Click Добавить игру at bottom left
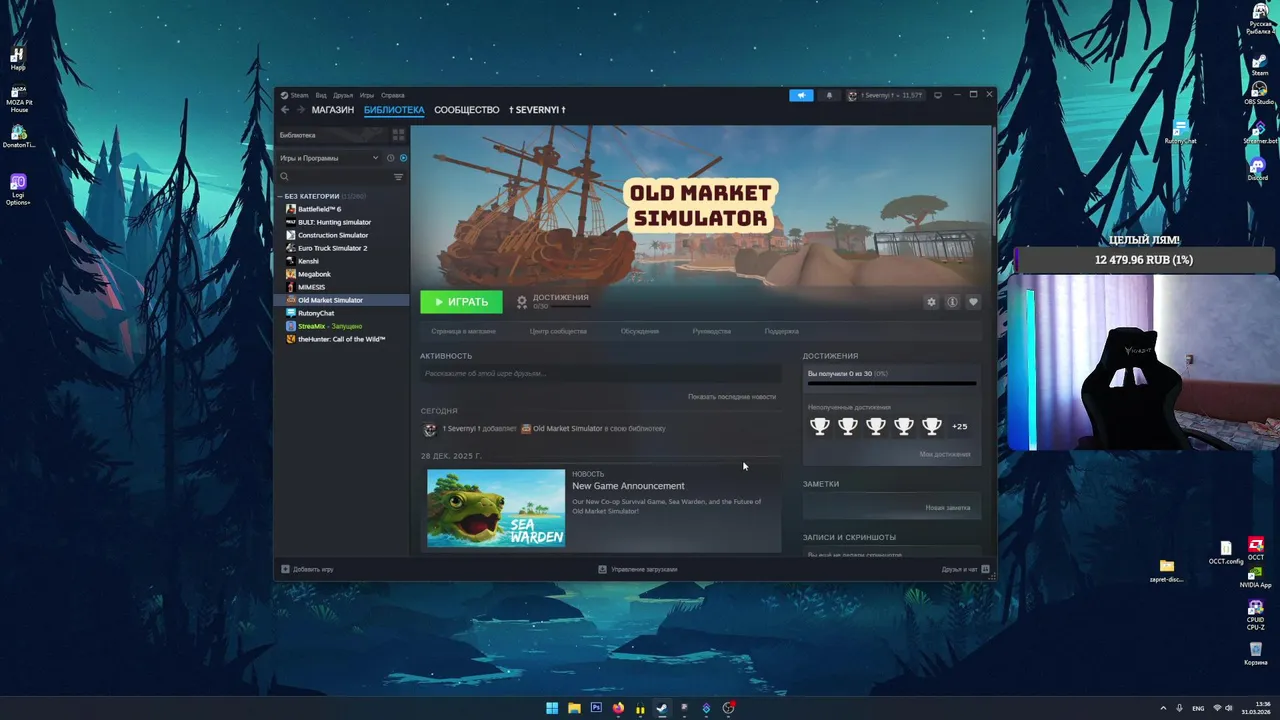1280x720 pixels. pyautogui.click(x=307, y=569)
